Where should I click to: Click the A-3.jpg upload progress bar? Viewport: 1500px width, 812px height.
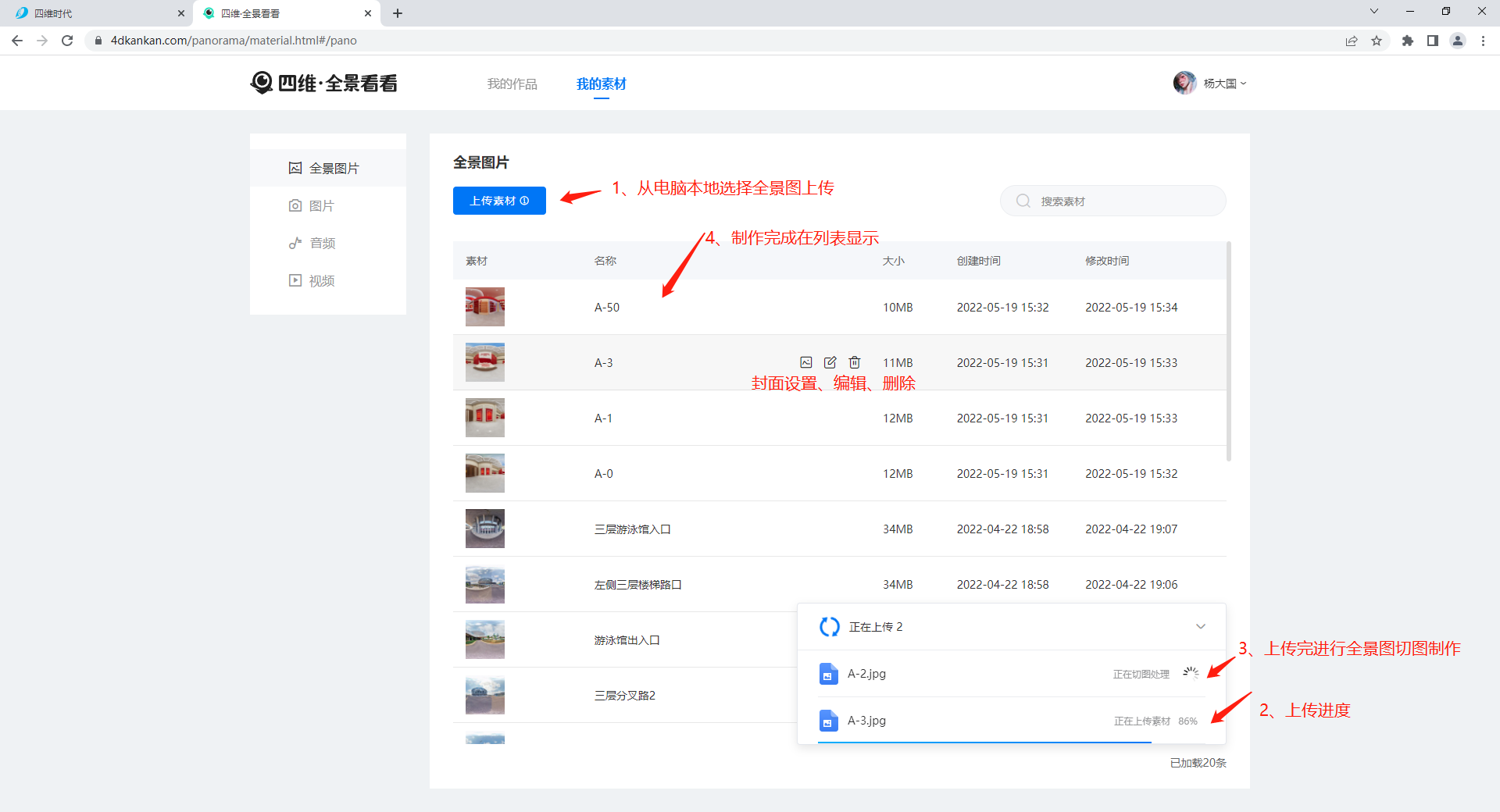pos(984,742)
